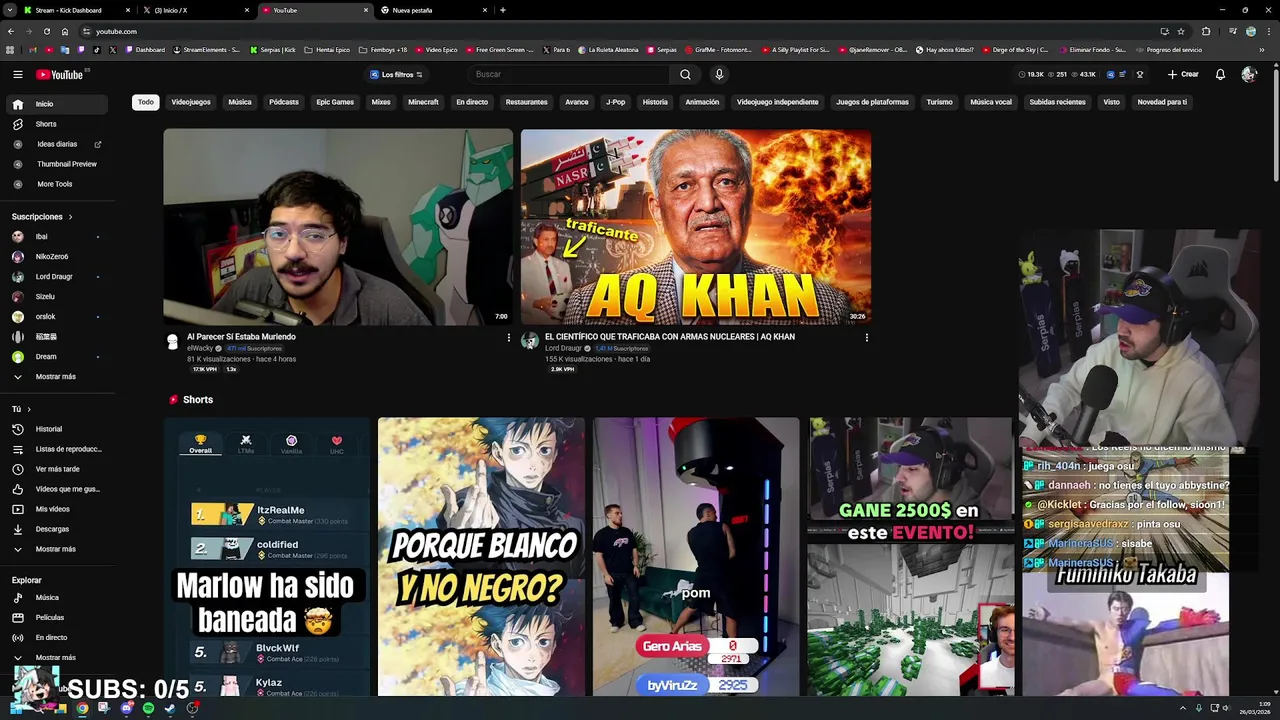Open Ibai subscription channel

(x=56, y=237)
